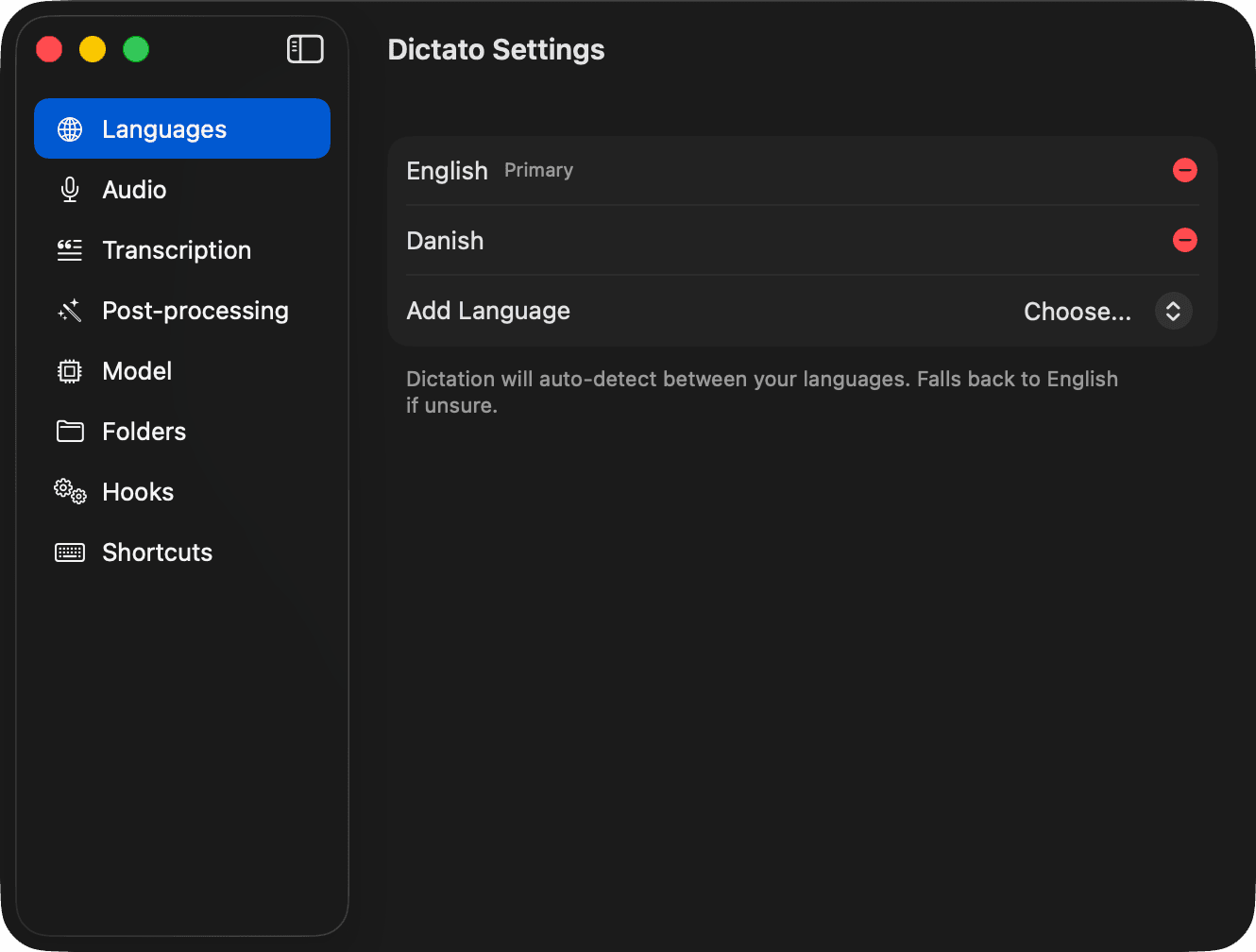Select the Danish language row
The image size is (1256, 952).
pyautogui.click(x=445, y=241)
